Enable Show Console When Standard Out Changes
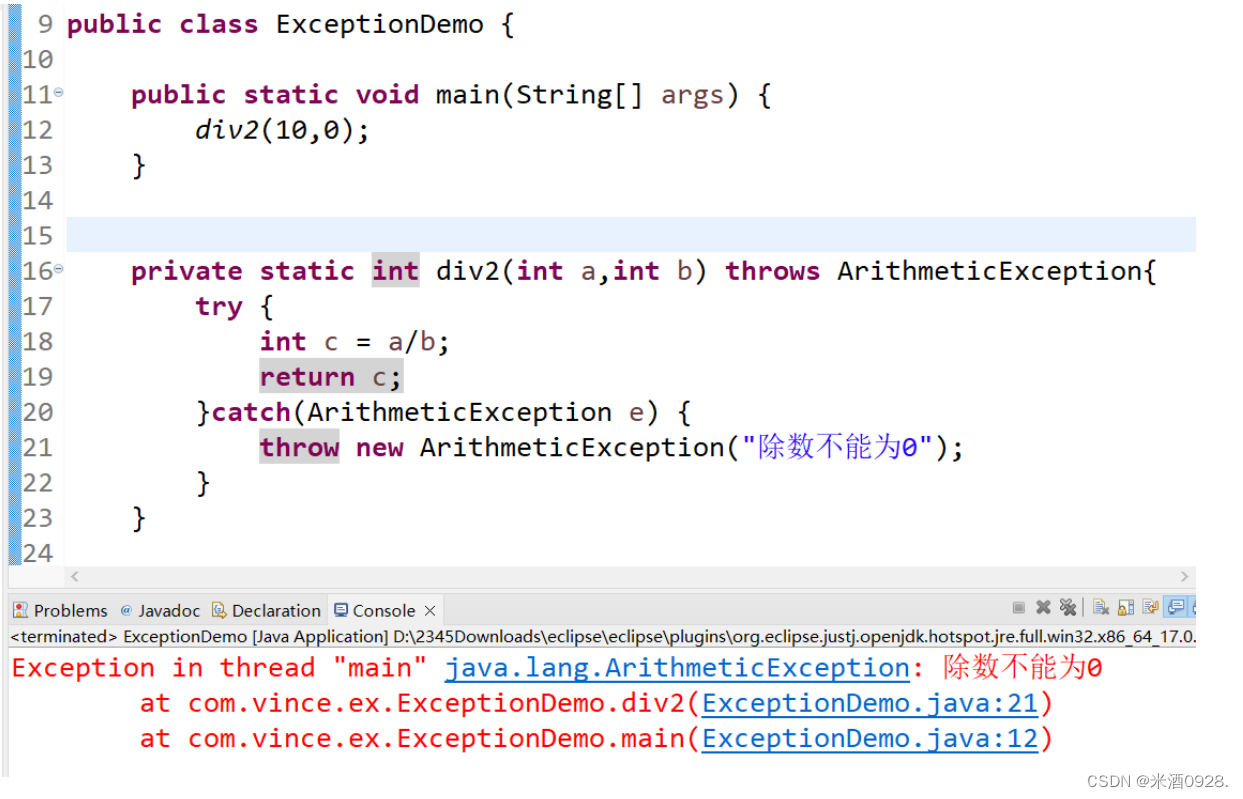The image size is (1243, 799). click(x=1178, y=607)
